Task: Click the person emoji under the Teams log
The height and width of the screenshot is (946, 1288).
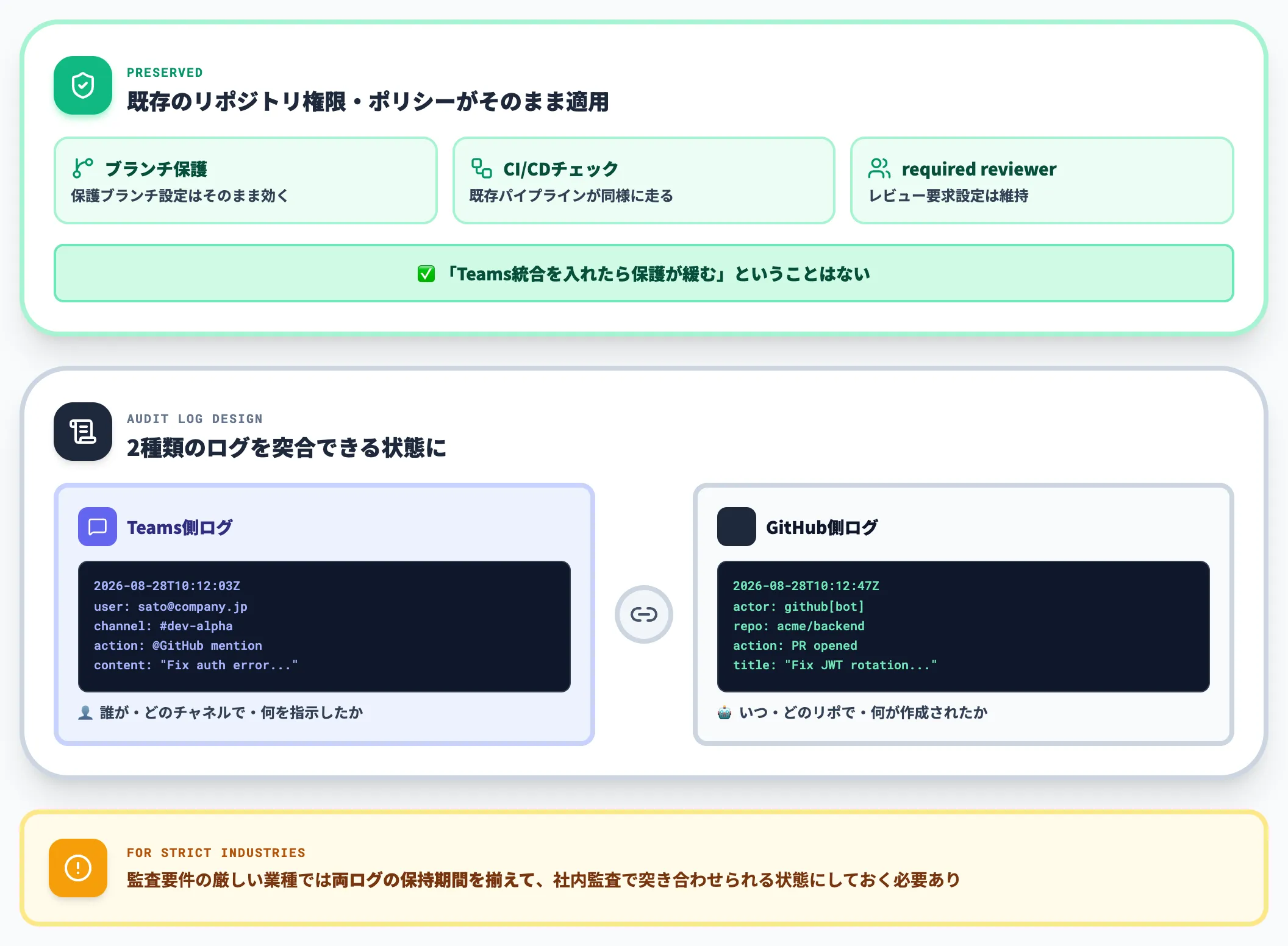Action: (x=85, y=713)
